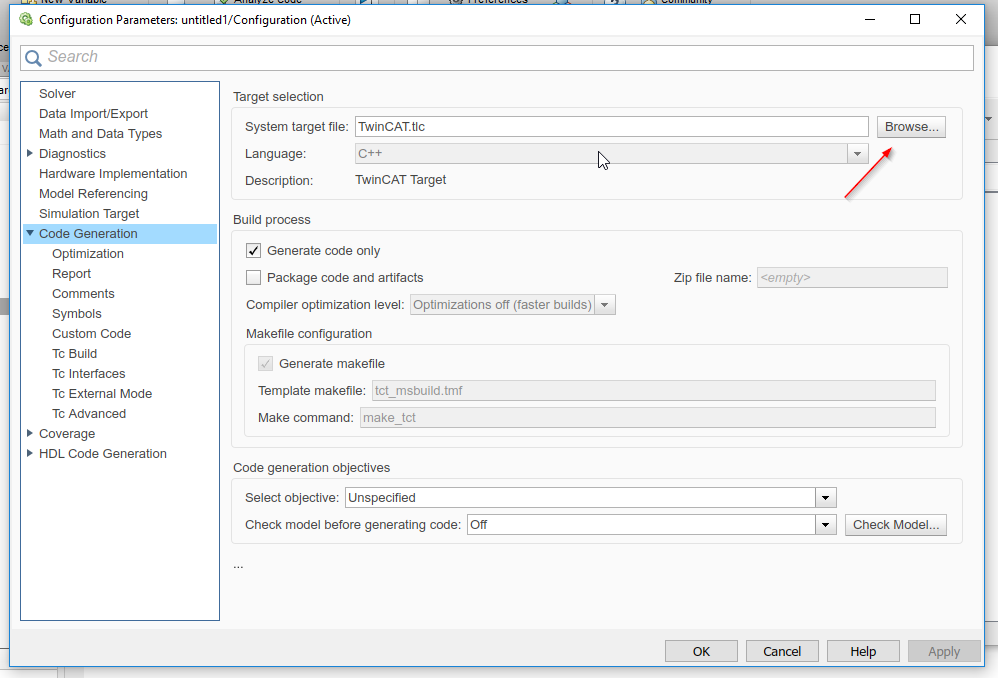Open Tc Advanced pane

pos(89,414)
